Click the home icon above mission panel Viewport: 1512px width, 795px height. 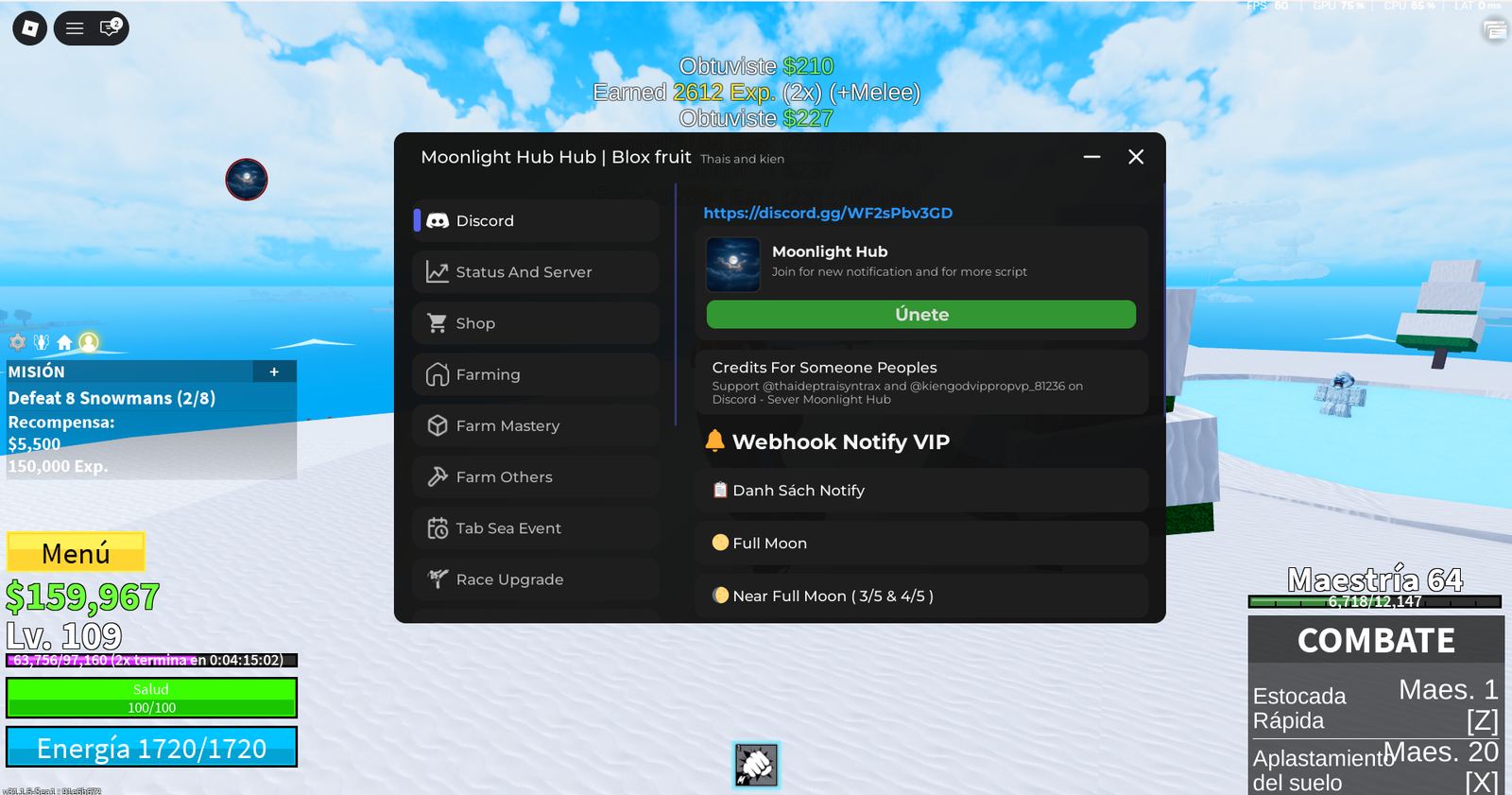[64, 342]
